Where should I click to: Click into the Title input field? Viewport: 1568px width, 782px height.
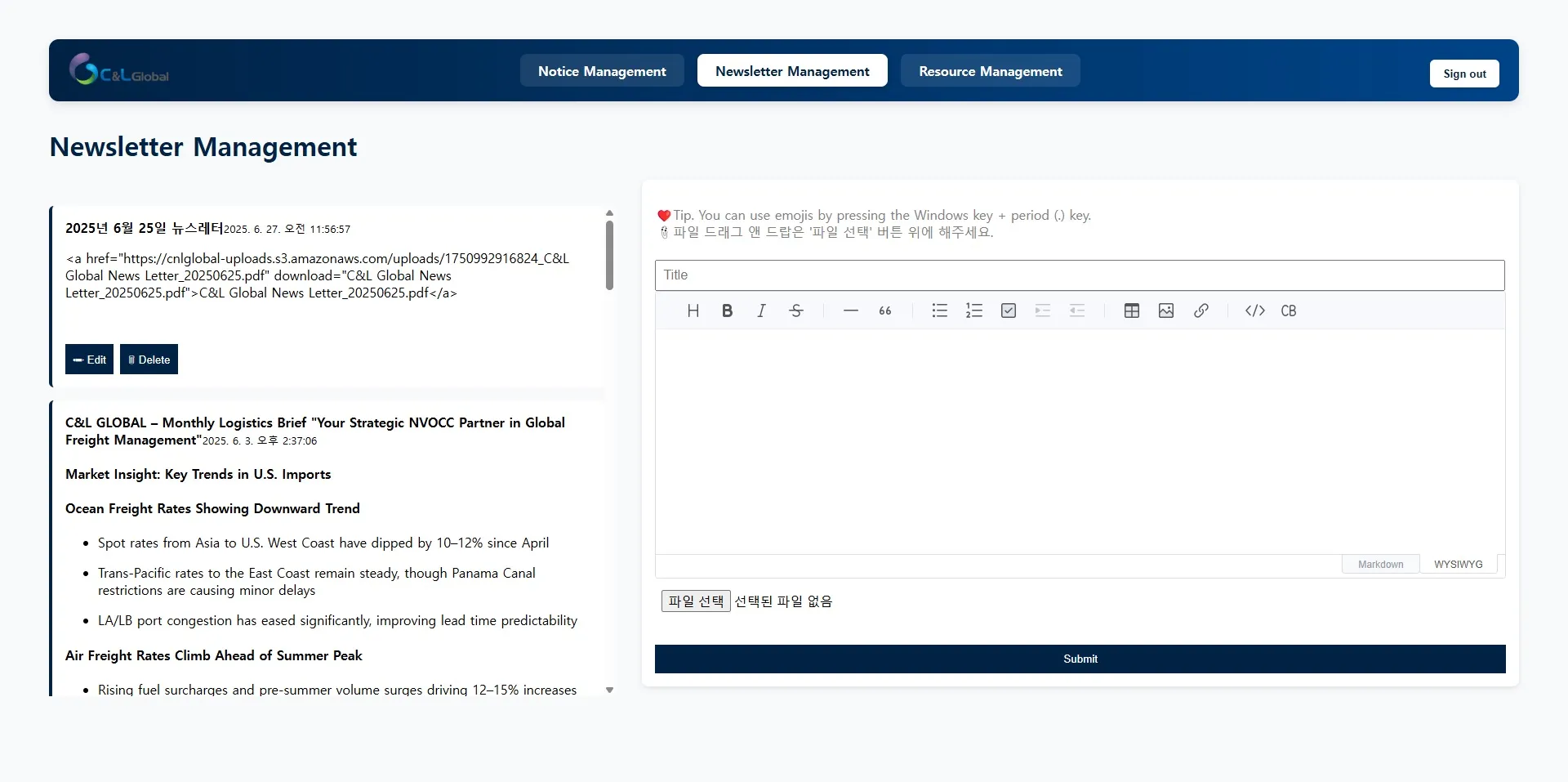(1080, 275)
